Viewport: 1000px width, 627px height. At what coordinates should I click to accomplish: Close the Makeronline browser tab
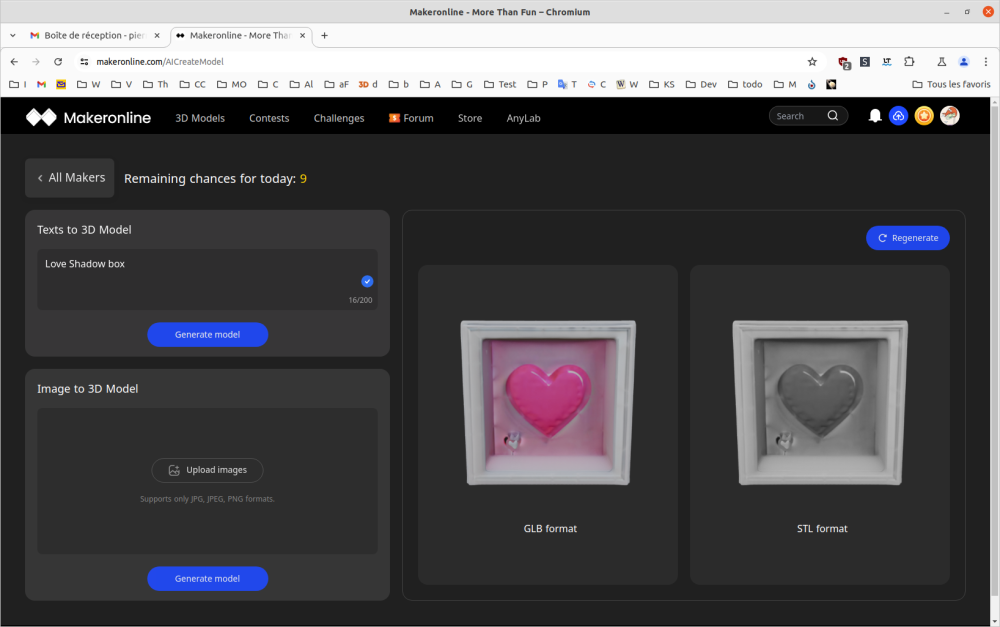click(x=303, y=36)
